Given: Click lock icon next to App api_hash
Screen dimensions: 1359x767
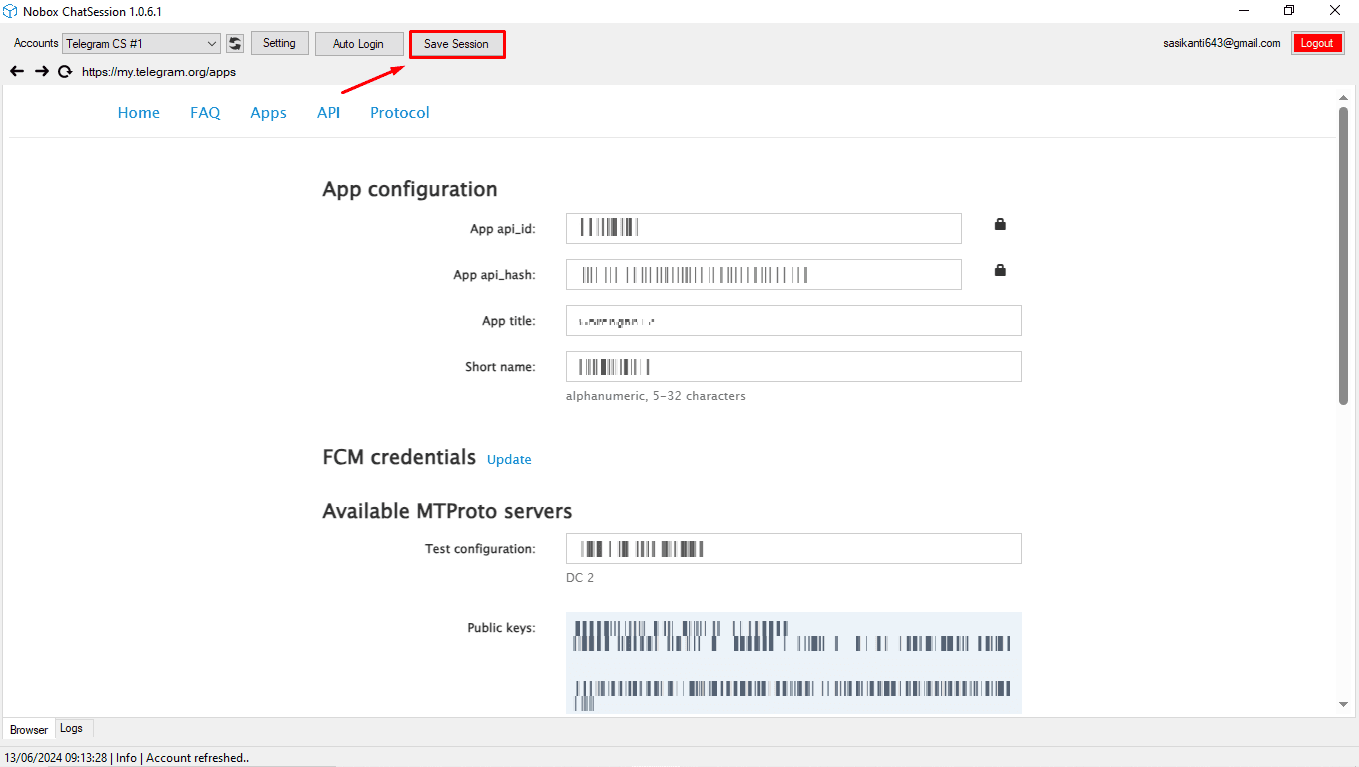Looking at the screenshot, I should [x=1000, y=270].
